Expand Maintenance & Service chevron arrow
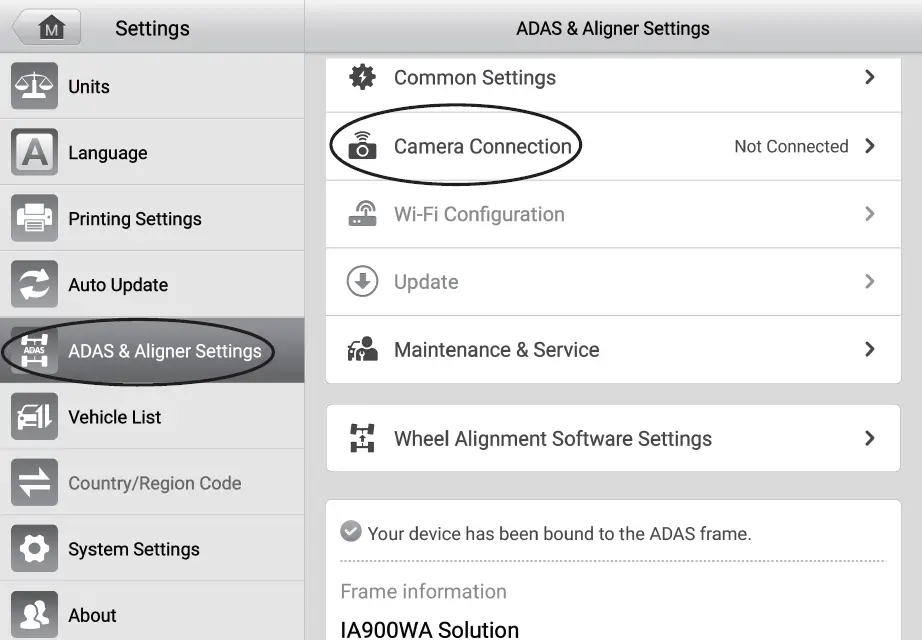Viewport: 922px width, 640px height. coord(869,349)
